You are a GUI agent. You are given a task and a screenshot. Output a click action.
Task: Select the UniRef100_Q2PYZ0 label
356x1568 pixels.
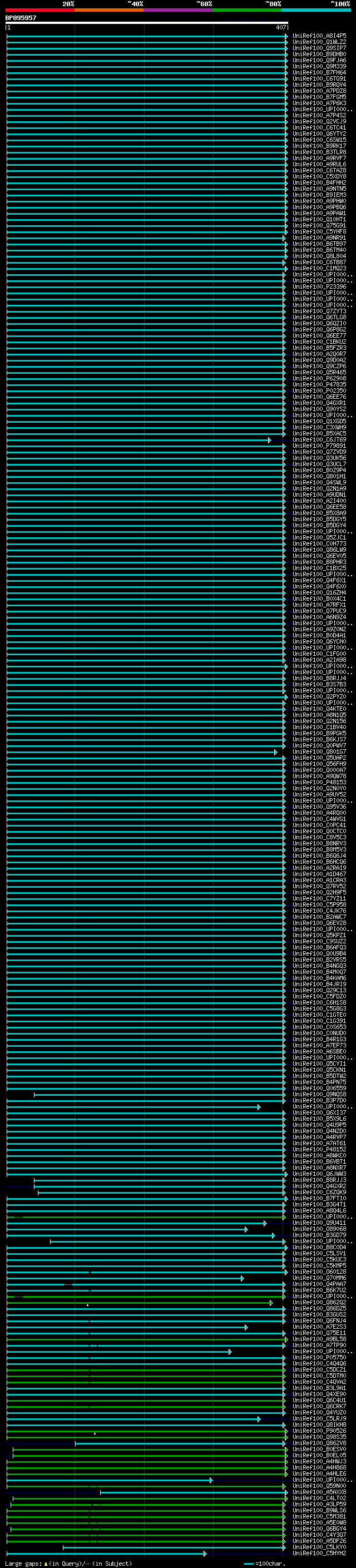point(319,696)
